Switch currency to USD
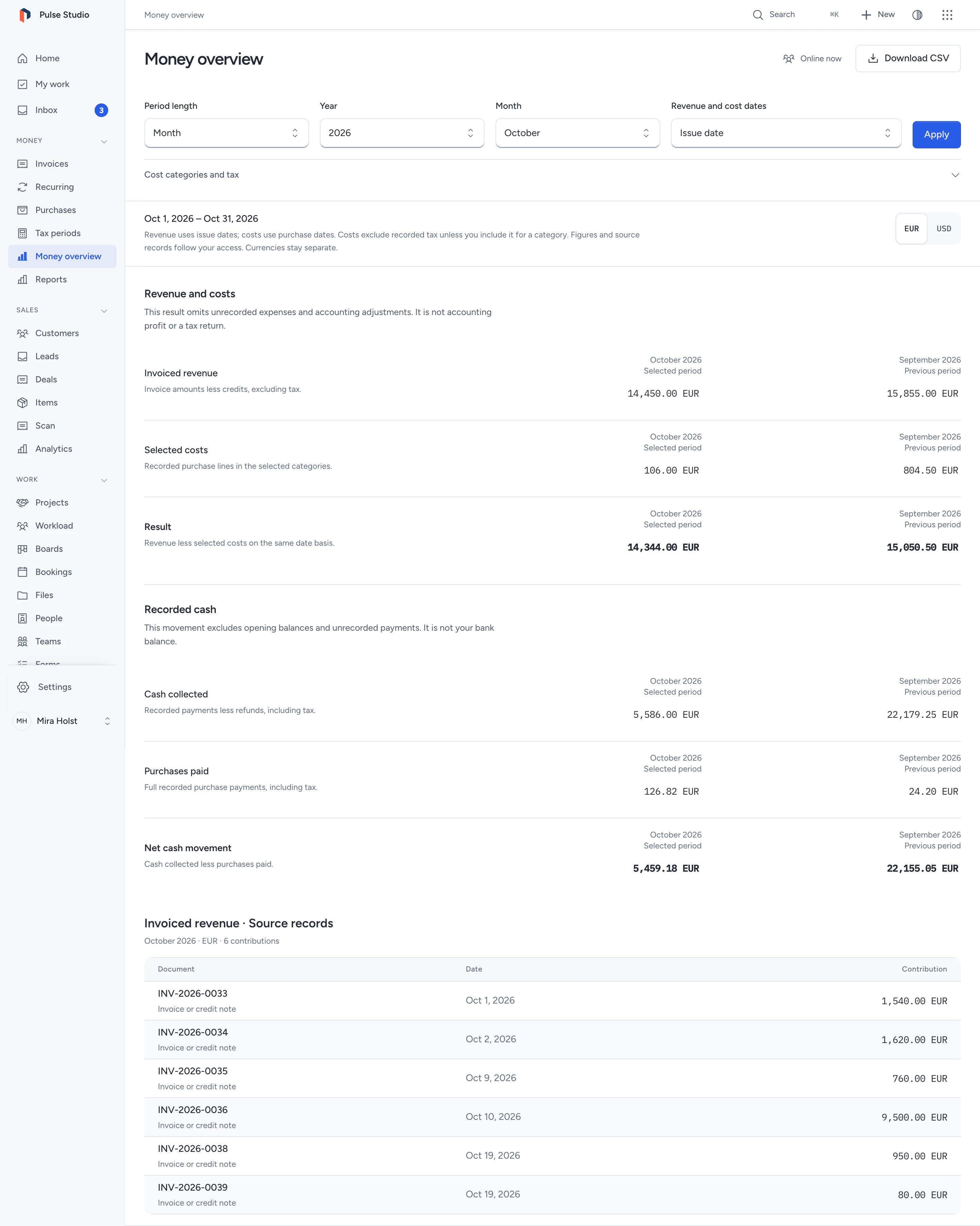Screen dimensions: 980x1226 click(944, 229)
